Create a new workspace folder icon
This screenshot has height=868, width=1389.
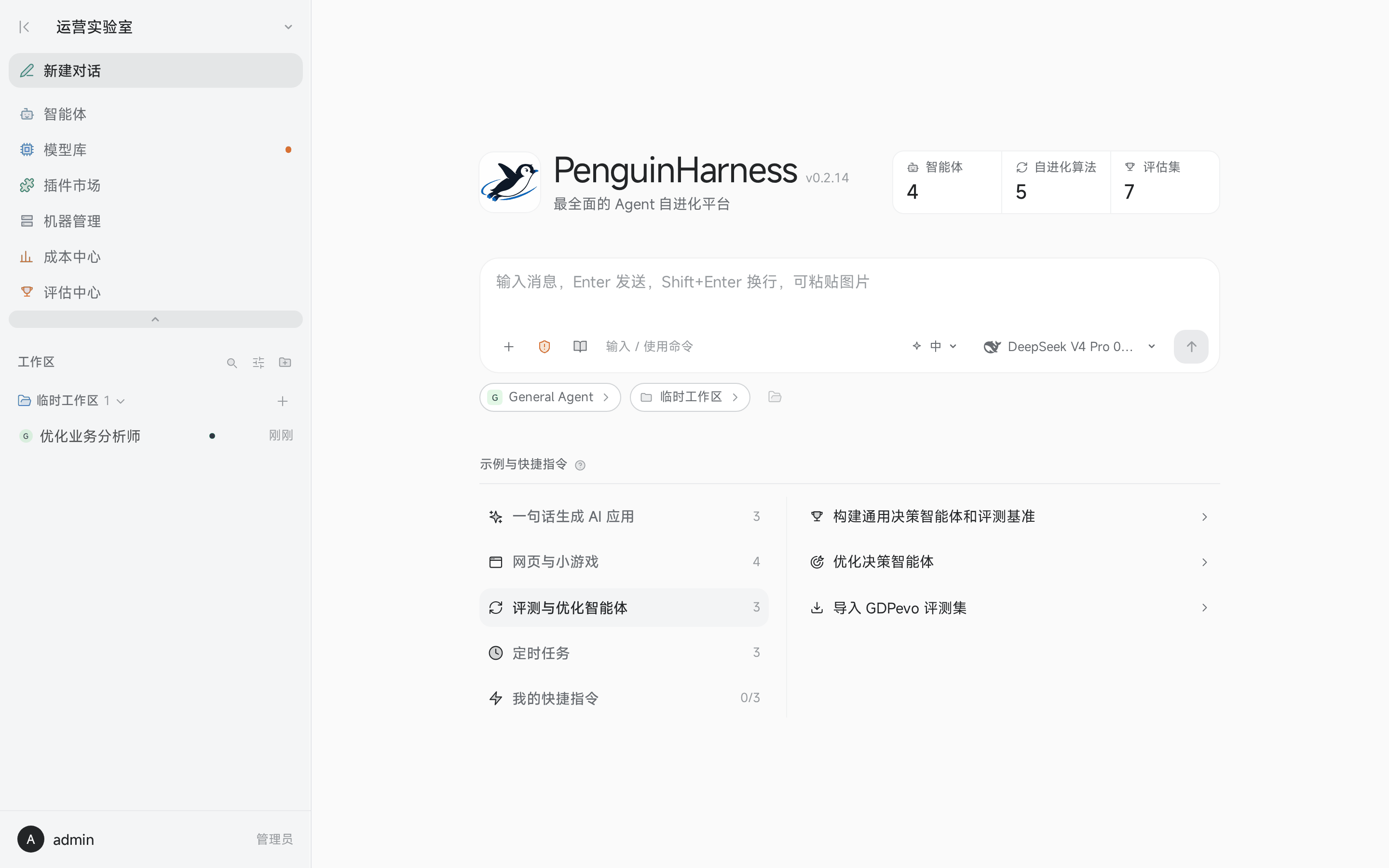click(x=285, y=362)
